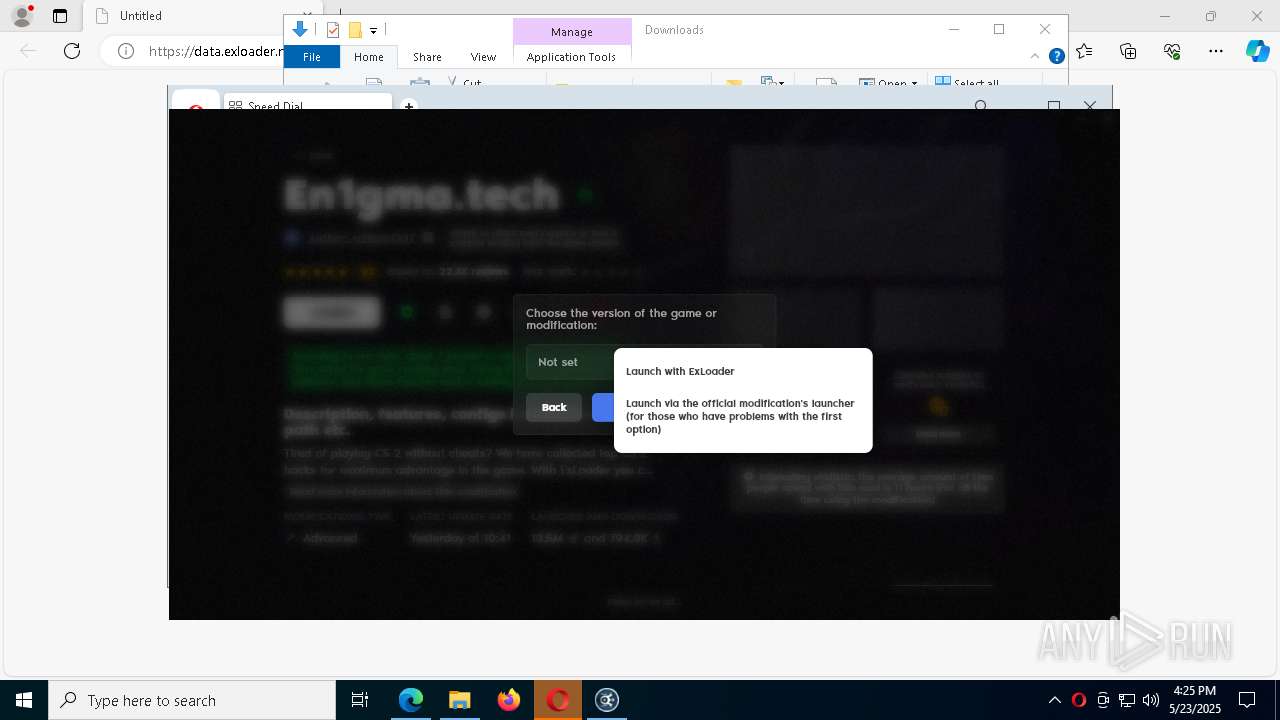Switch to ExLoader app in taskbar
The image size is (1280, 720).
pyautogui.click(x=607, y=700)
